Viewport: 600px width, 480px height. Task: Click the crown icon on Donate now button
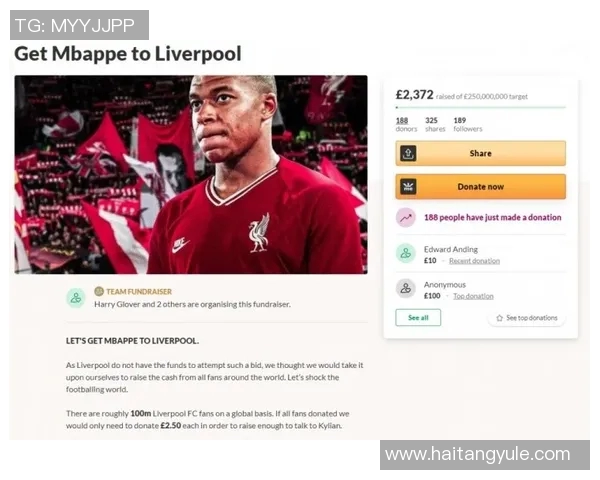408,187
